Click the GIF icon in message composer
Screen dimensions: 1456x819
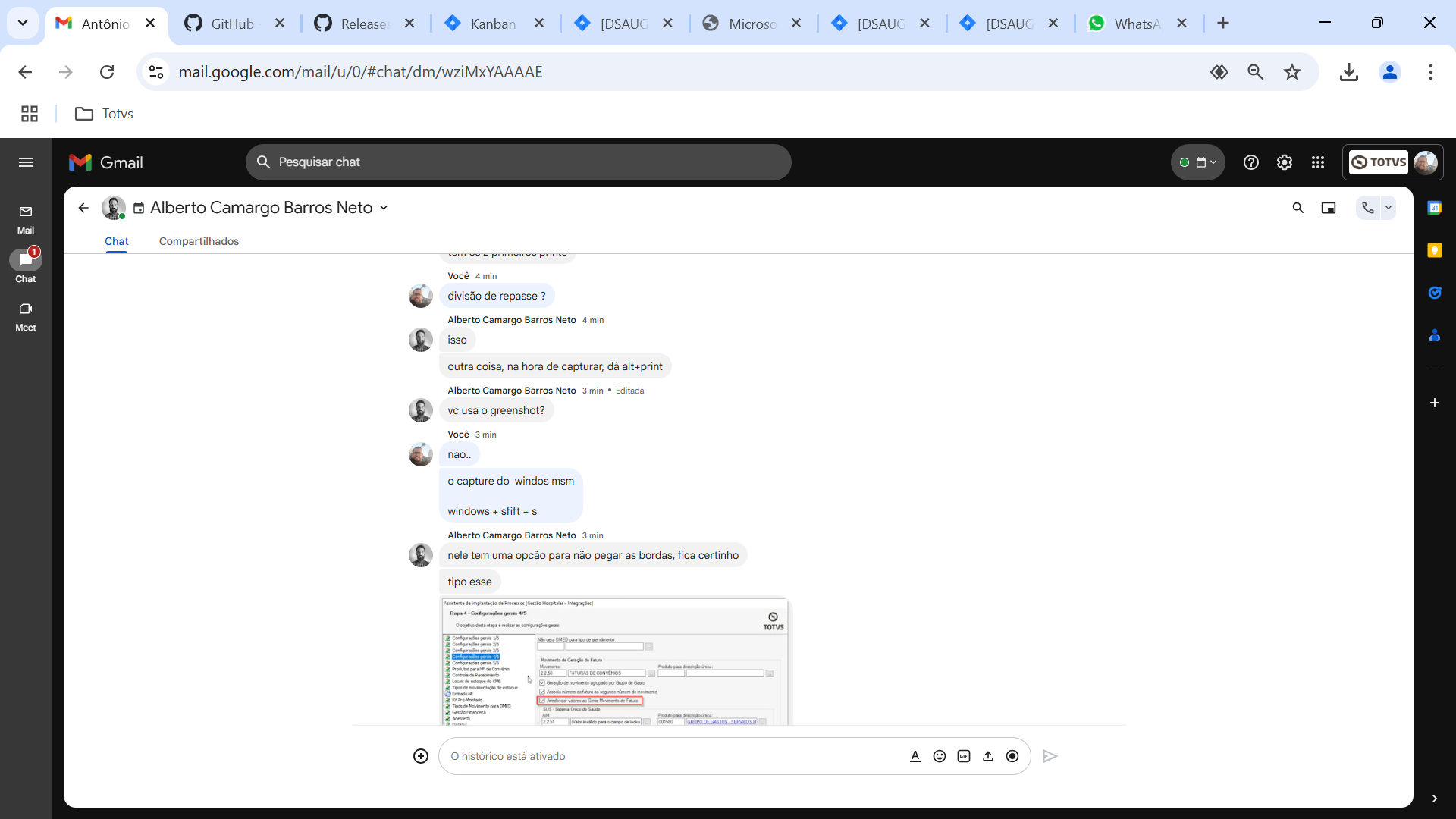964,756
